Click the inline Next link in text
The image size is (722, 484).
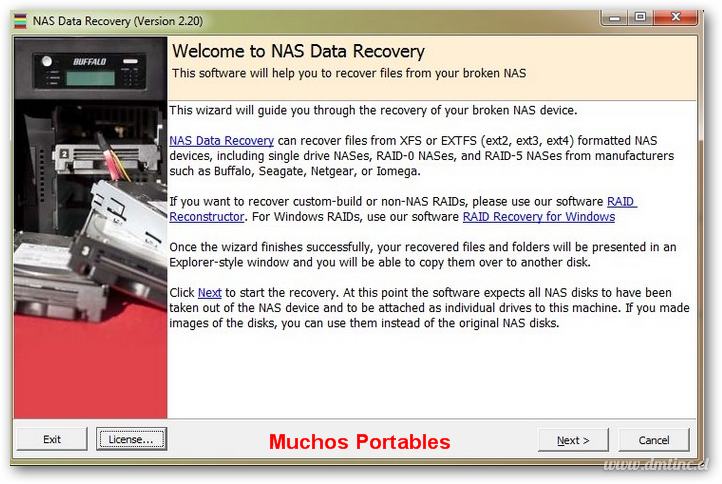pos(210,292)
